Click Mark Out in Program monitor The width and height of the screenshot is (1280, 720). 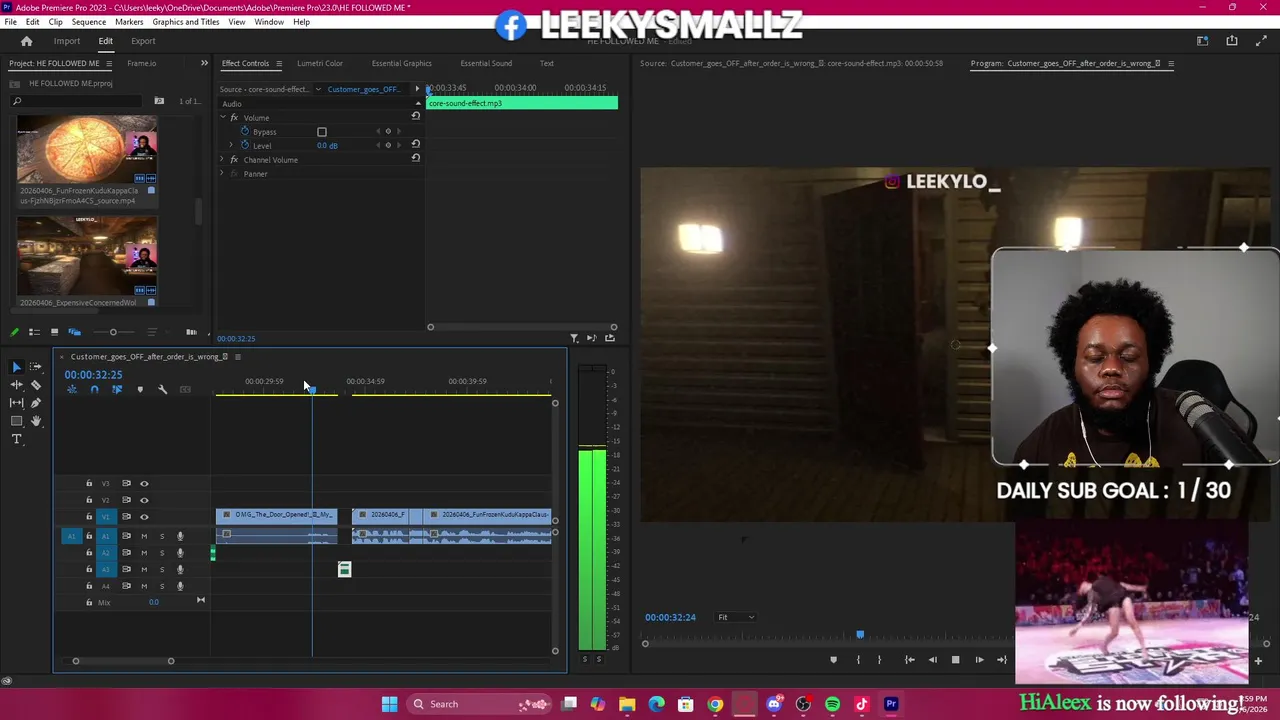tap(879, 660)
